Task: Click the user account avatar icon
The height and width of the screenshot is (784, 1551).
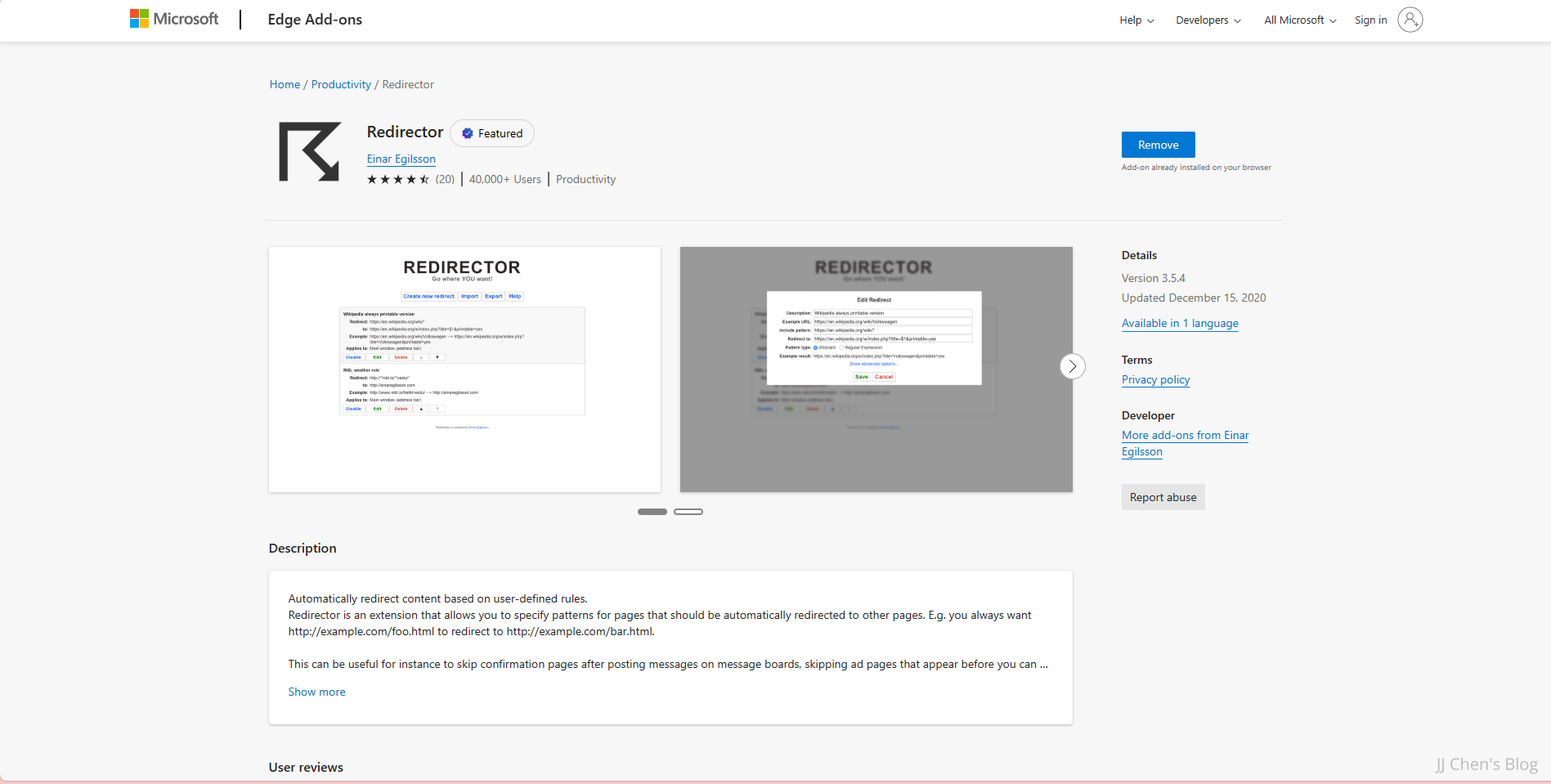Action: click(x=1410, y=20)
